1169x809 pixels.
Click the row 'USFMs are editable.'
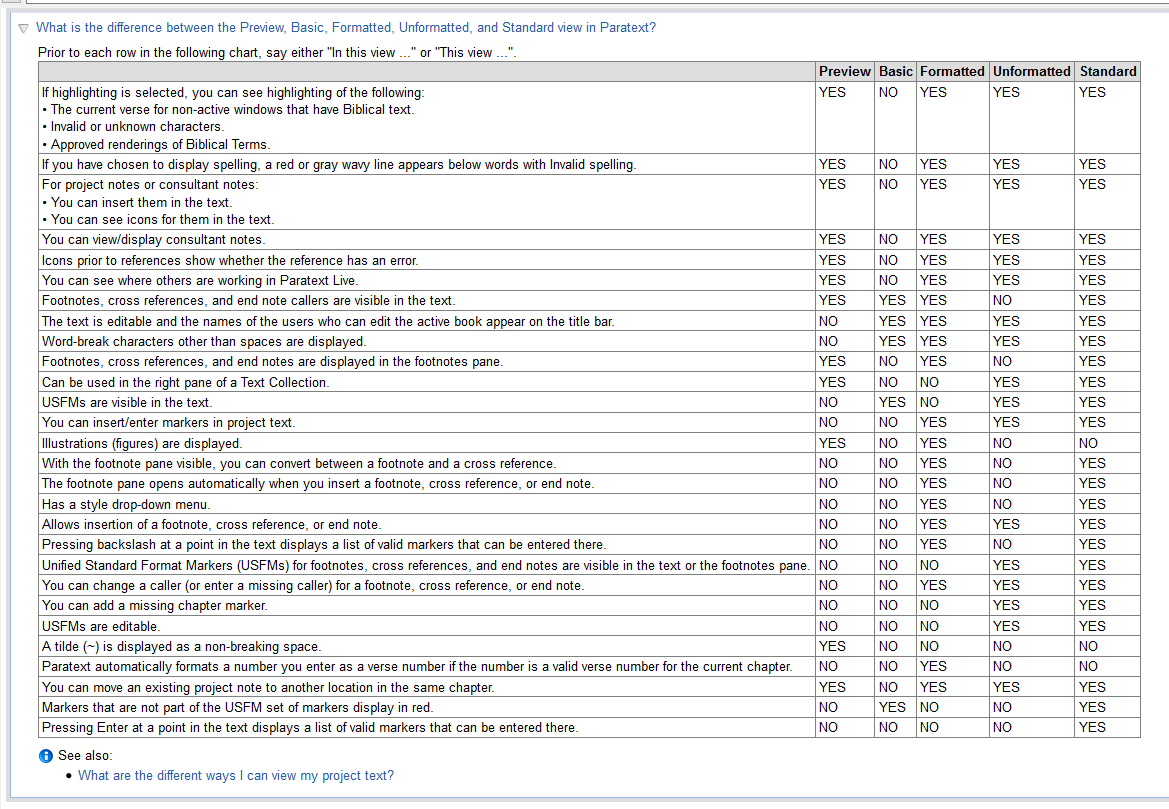(589, 626)
